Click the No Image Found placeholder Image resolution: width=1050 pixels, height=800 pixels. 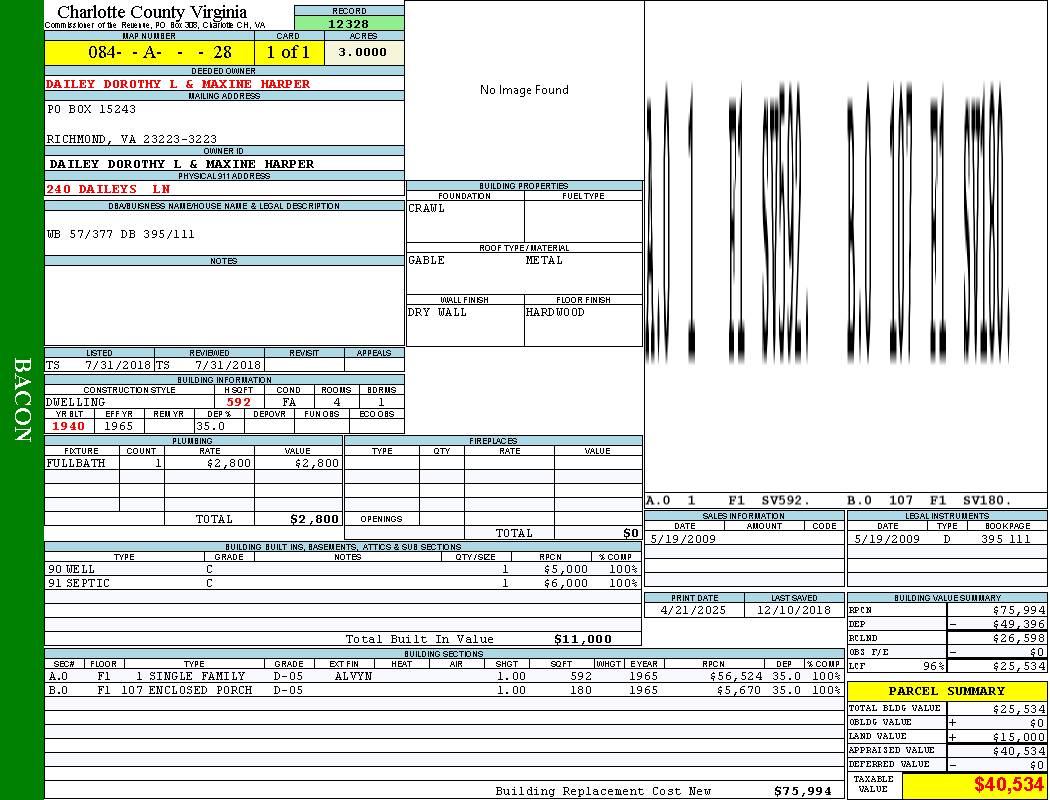click(x=524, y=90)
